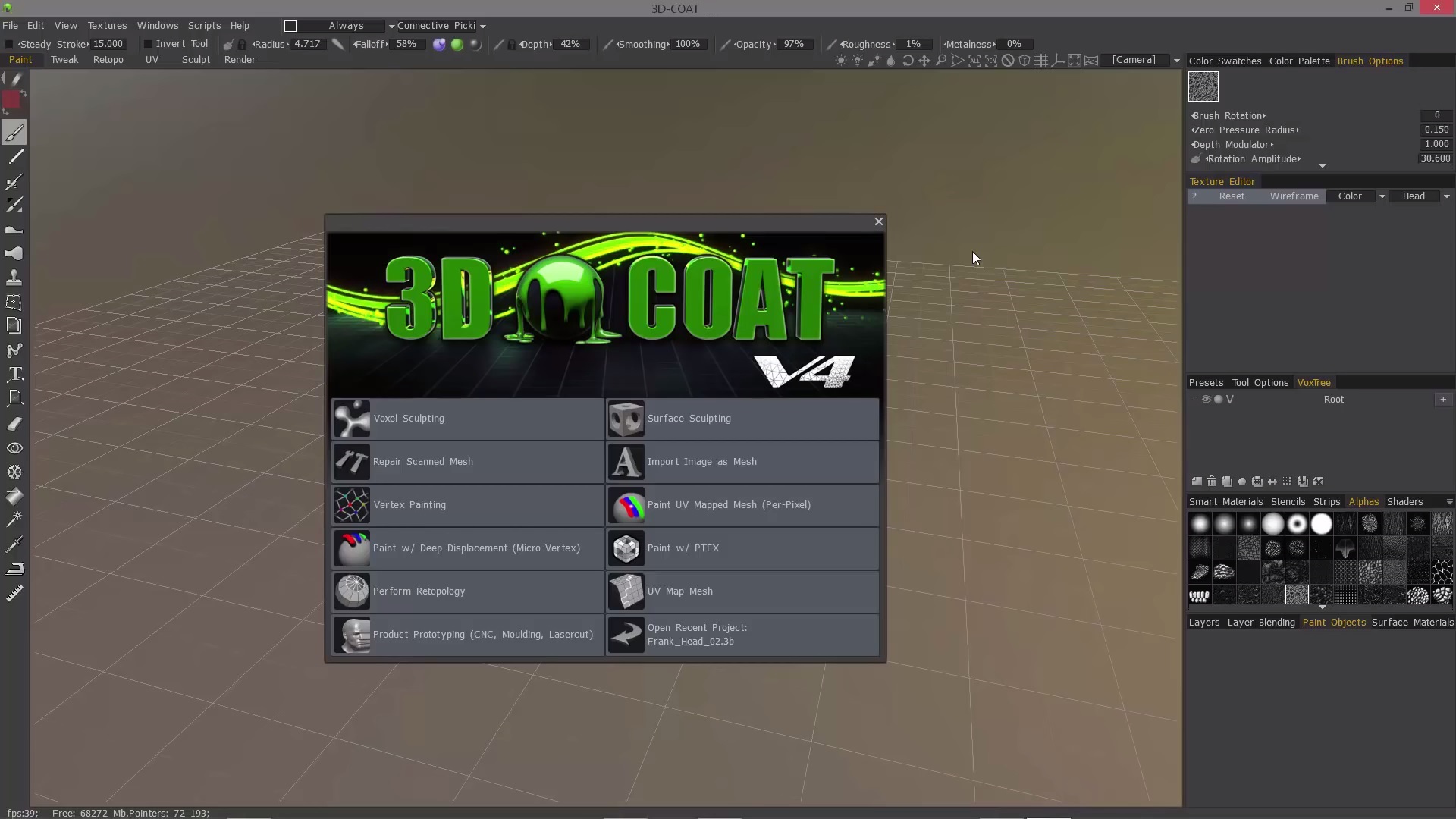Click the frame-all fullscreen icon
1456x819 pixels.
coord(1075,61)
